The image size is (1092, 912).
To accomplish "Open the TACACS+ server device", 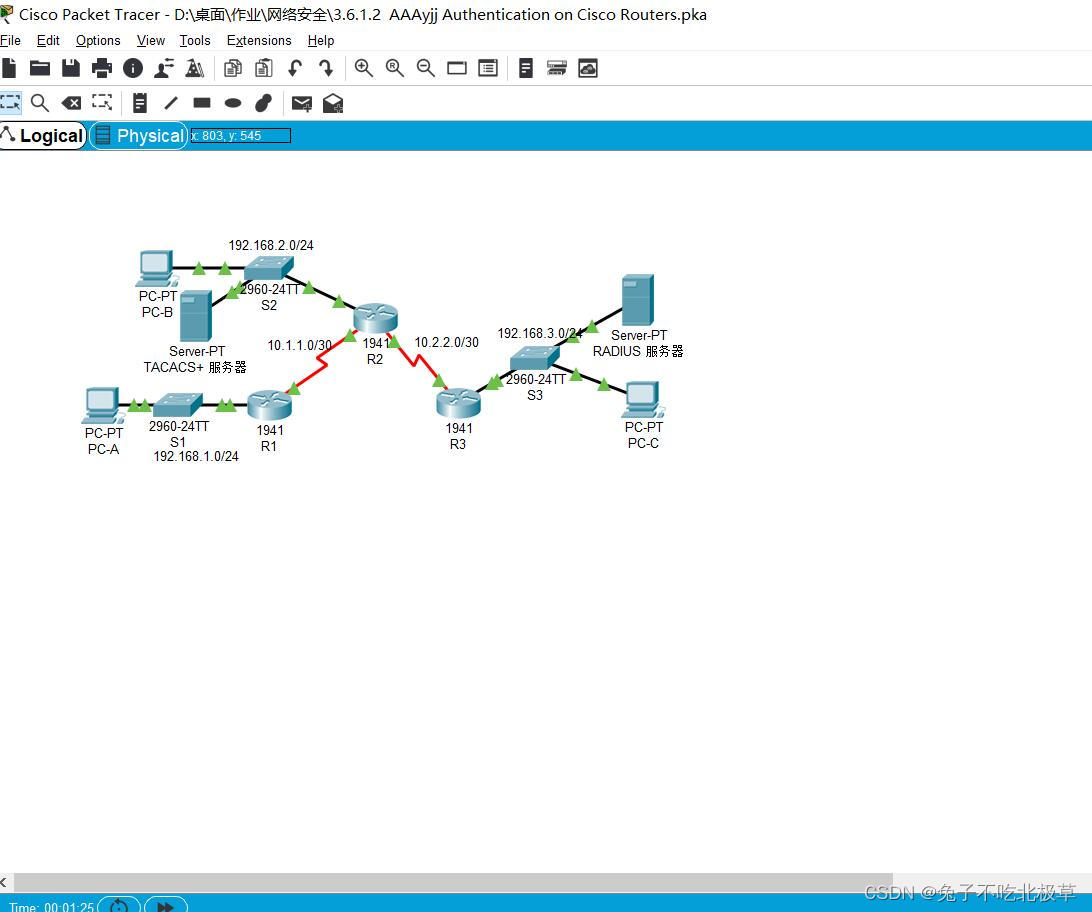I will pos(196,316).
